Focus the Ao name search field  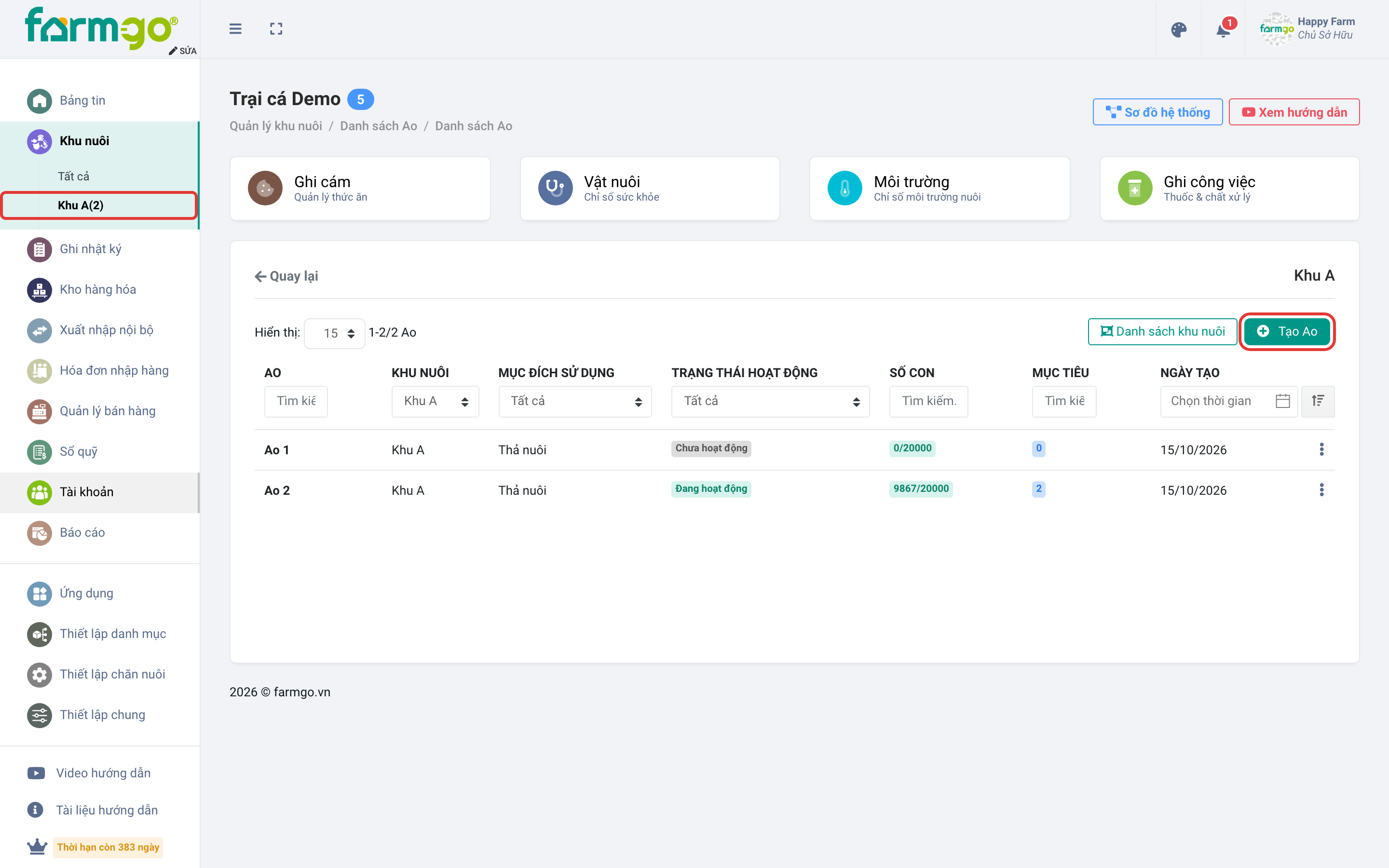pyautogui.click(x=296, y=401)
